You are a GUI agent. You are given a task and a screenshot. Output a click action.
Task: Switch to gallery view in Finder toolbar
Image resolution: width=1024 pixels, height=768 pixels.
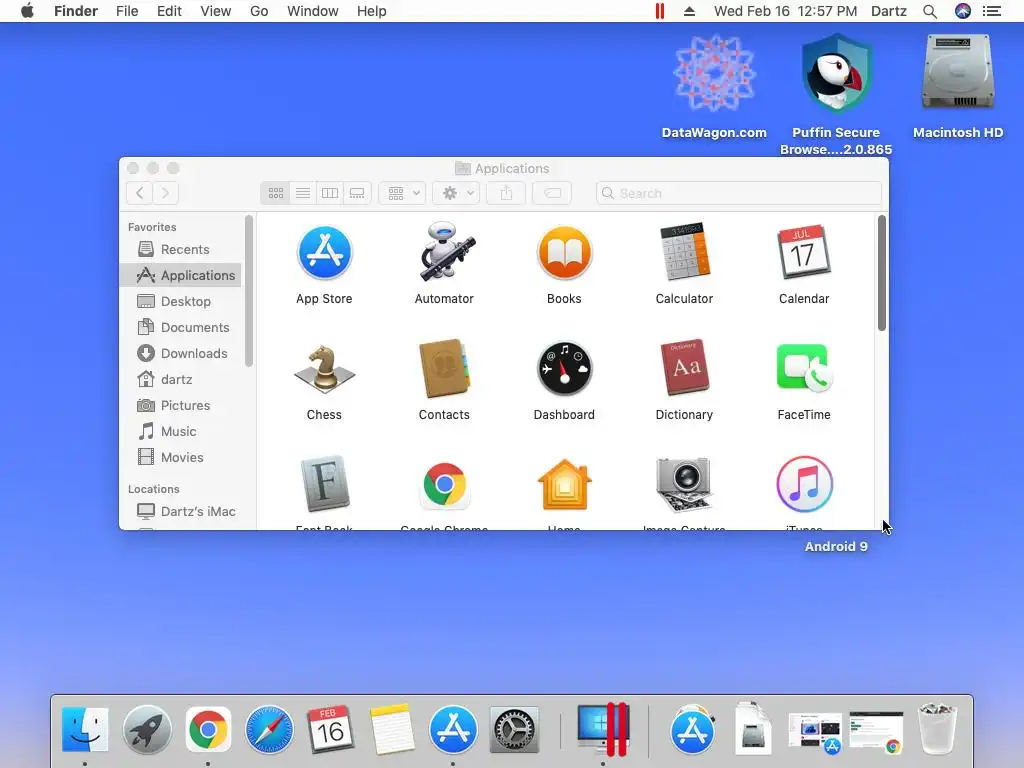pyautogui.click(x=357, y=193)
